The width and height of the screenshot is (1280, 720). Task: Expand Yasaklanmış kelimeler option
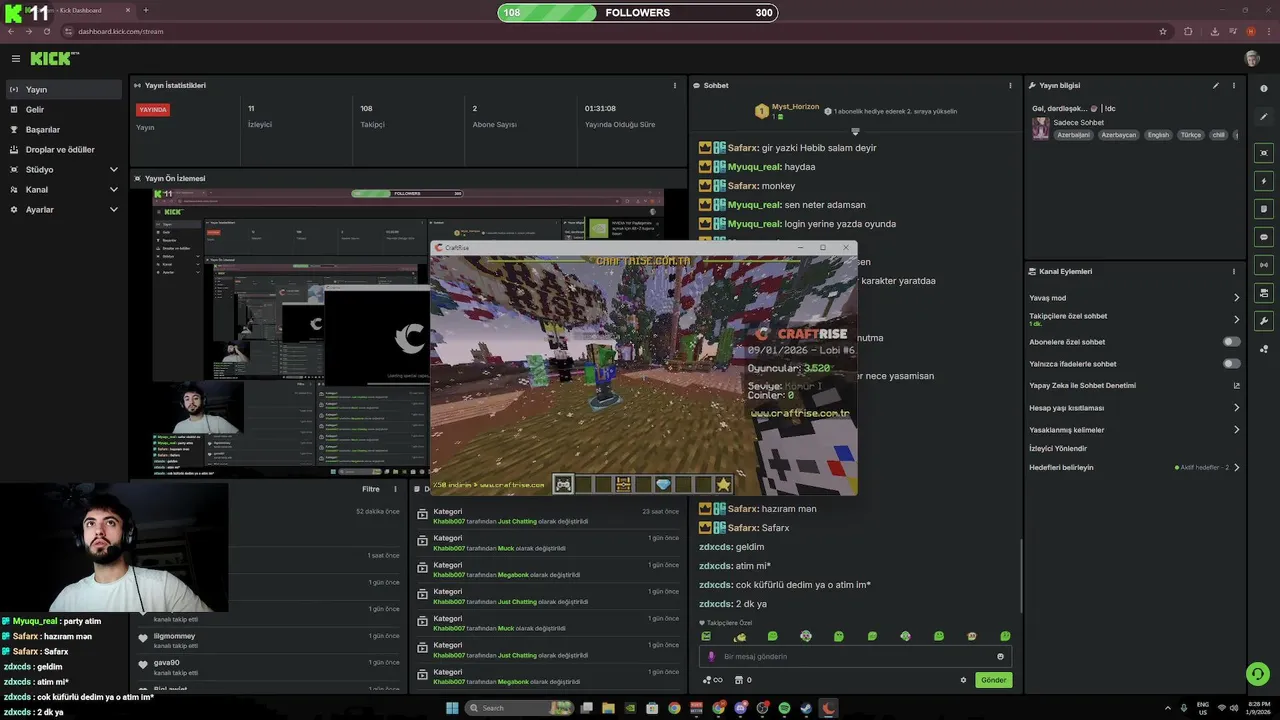[x=1236, y=430]
